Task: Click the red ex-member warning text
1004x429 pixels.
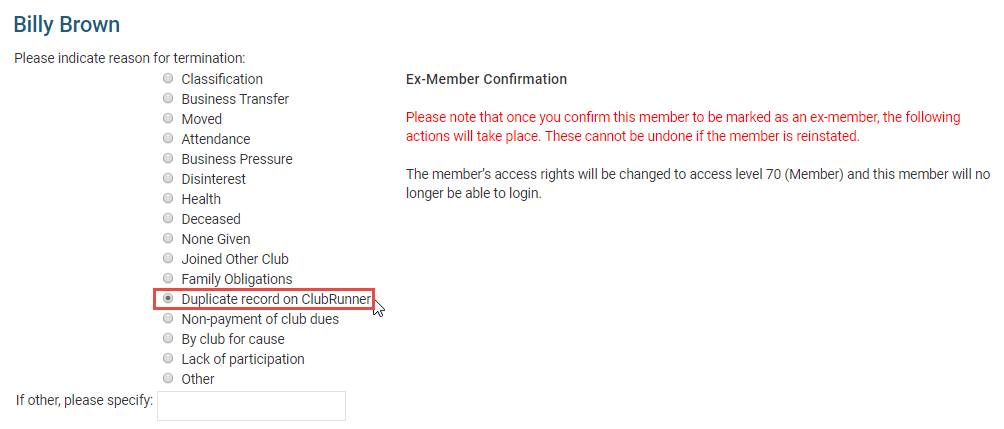Action: 682,127
